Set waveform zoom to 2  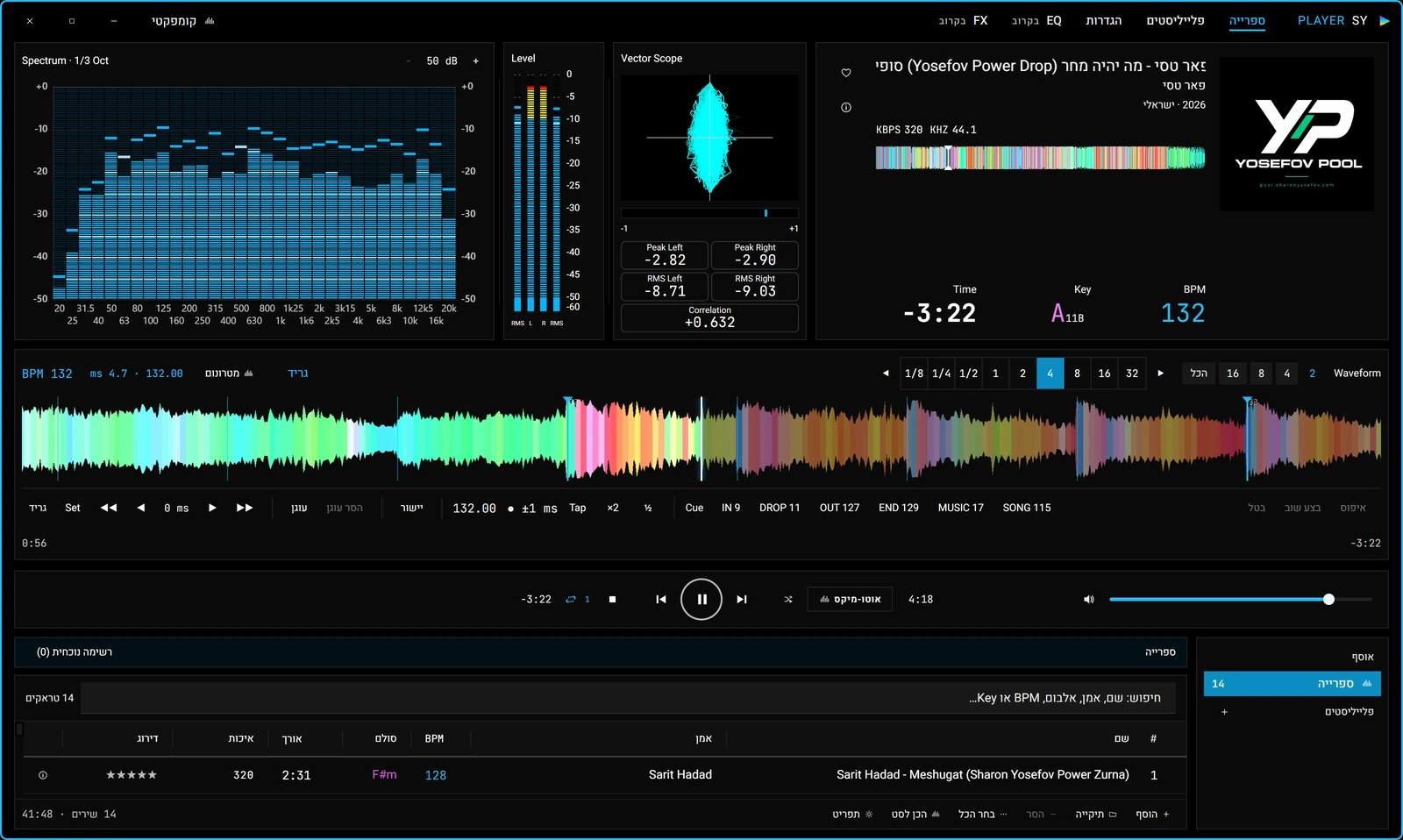pos(1313,374)
